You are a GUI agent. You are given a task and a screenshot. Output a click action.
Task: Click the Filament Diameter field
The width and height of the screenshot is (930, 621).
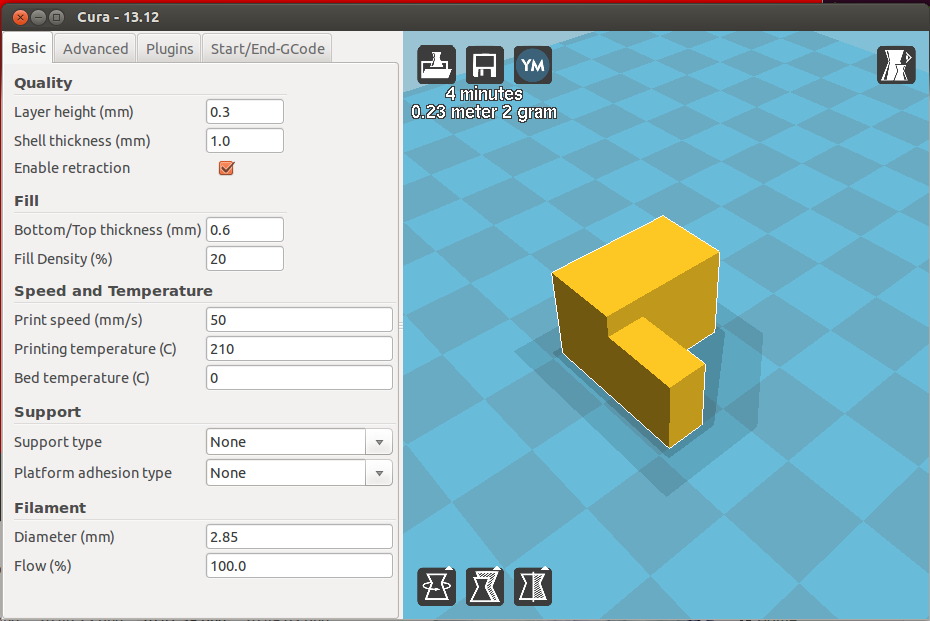298,537
